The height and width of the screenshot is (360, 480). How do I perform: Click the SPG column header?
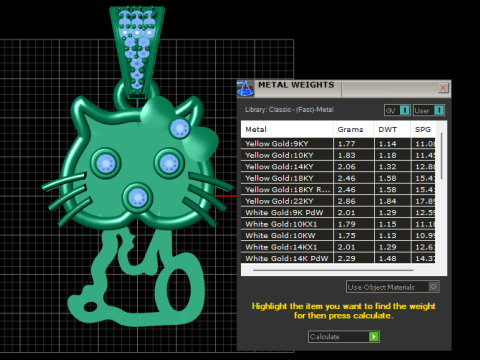[x=423, y=129]
